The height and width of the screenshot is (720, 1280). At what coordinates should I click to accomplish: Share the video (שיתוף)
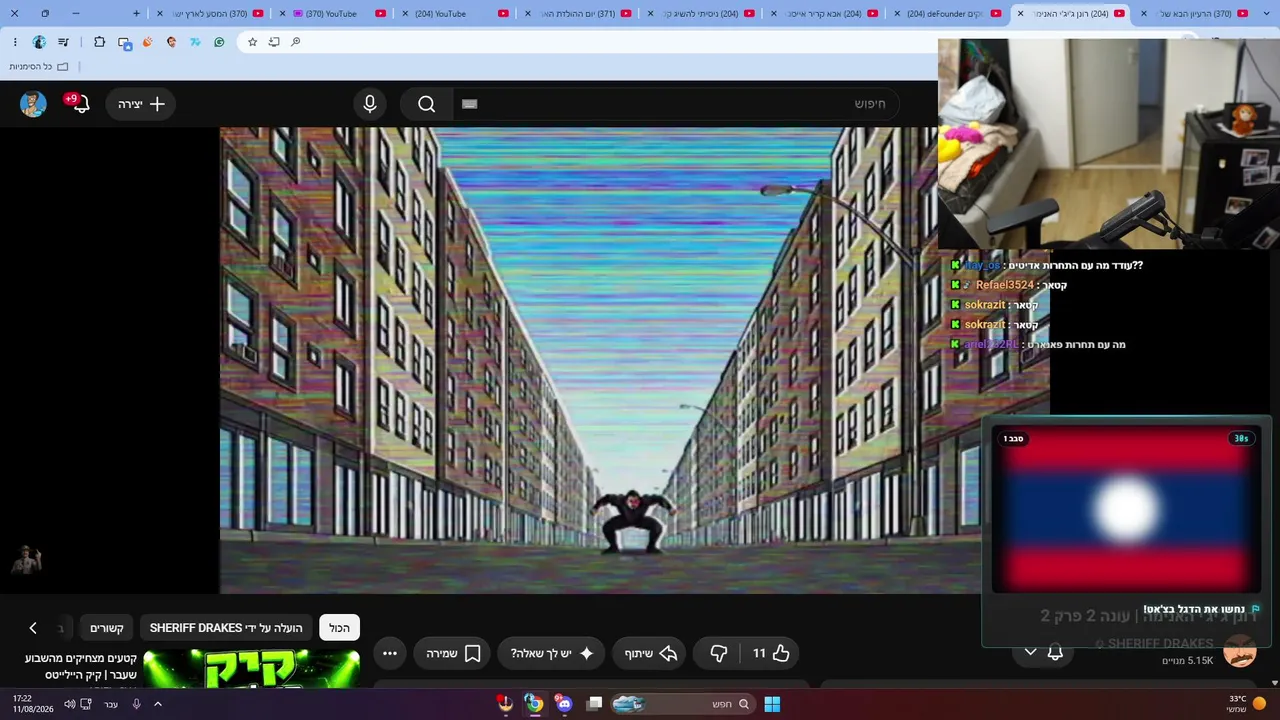tap(651, 653)
